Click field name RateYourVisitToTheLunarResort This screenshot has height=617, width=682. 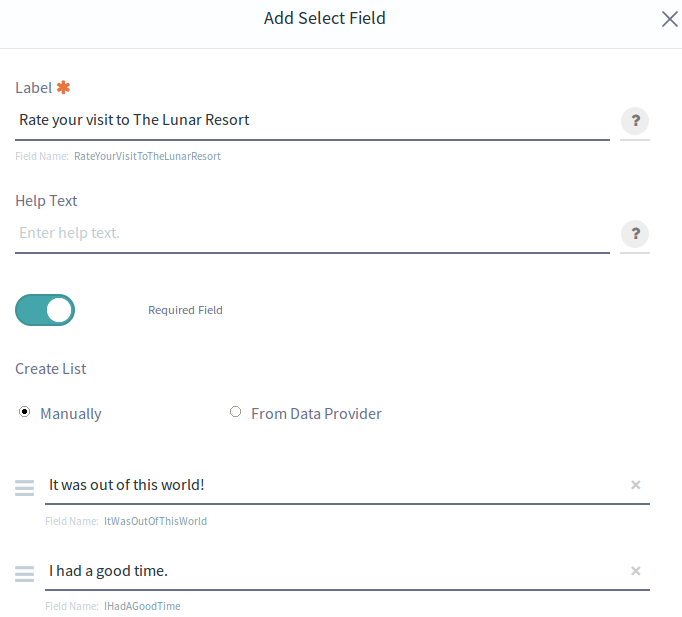(147, 156)
